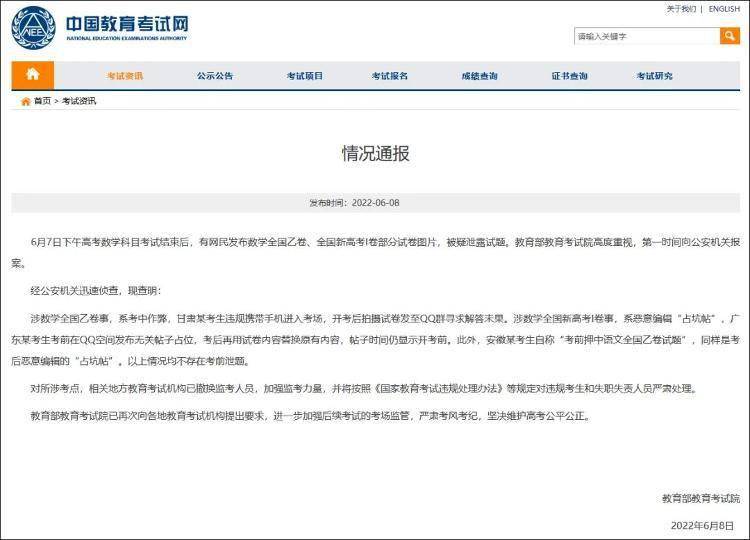Viewport: 750px width, 540px height.
Task: Click the 经公安机关迅速侦查 paragraph
Action: (96, 290)
